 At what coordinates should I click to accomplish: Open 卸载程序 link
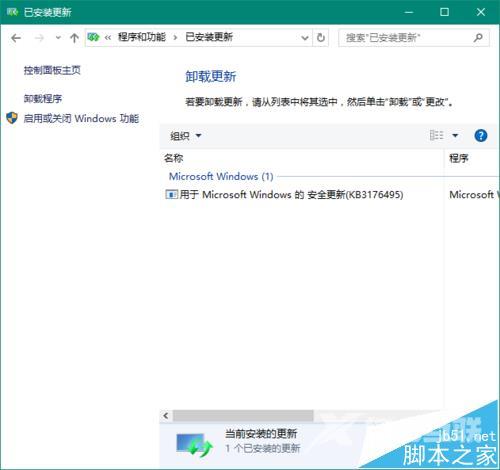tap(43, 99)
